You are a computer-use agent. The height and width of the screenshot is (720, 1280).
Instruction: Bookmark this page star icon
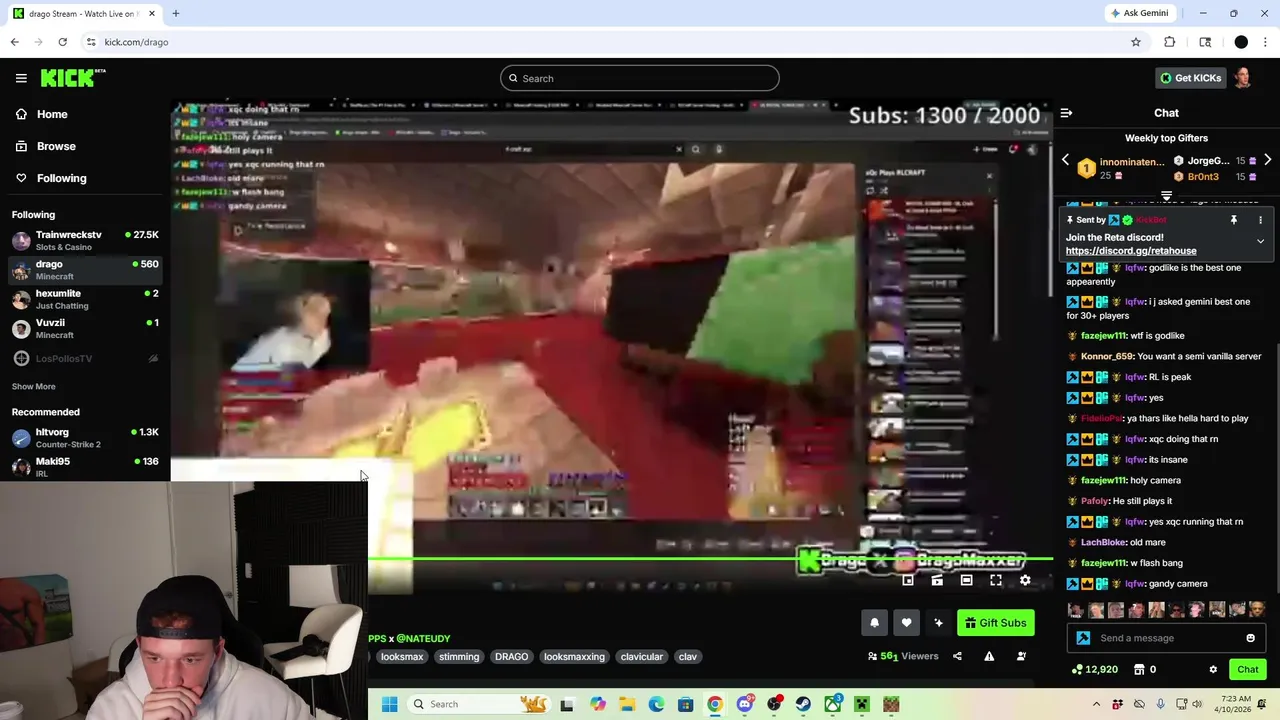click(1136, 42)
